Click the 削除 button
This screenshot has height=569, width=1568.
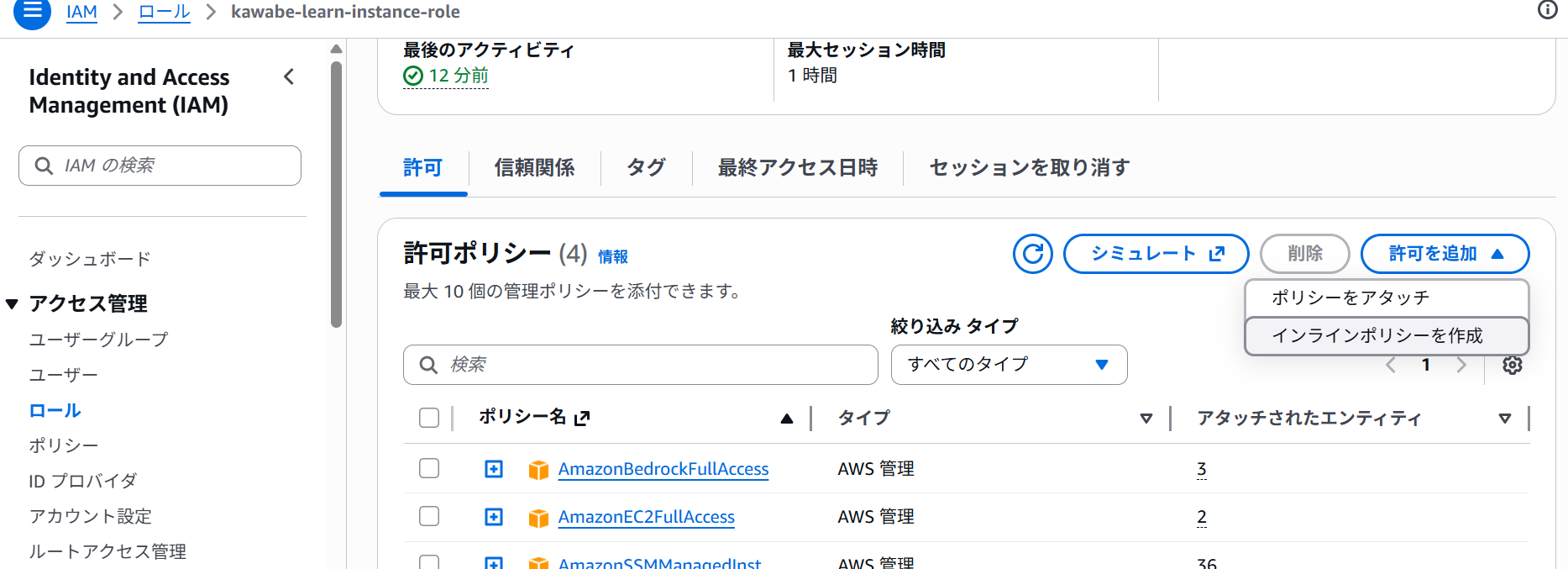coord(1304,254)
